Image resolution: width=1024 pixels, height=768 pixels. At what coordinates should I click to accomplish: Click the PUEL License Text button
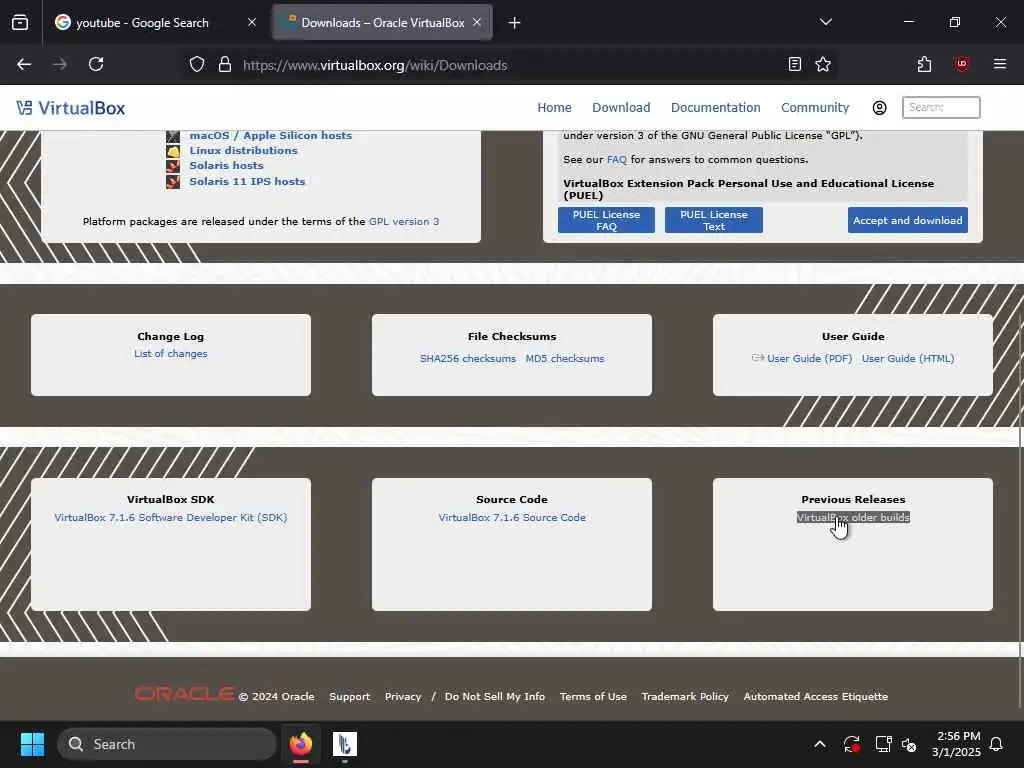click(x=713, y=220)
